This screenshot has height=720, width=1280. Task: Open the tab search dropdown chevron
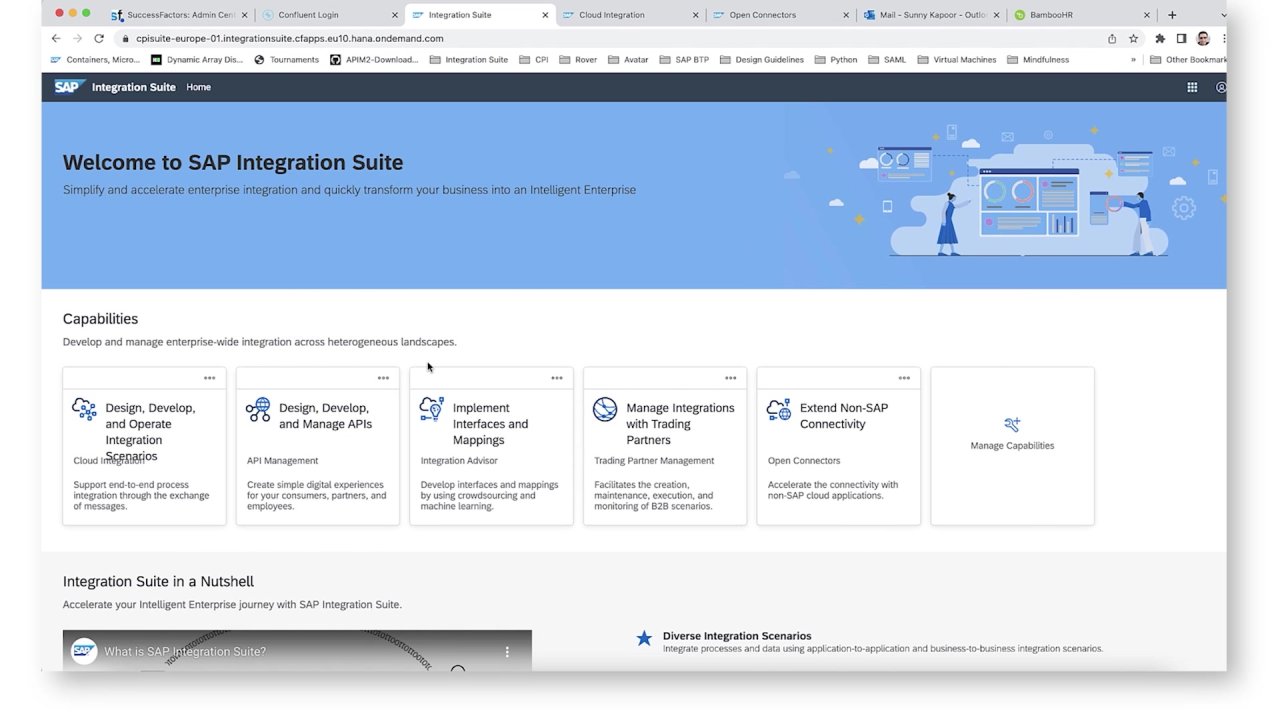click(x=1223, y=15)
